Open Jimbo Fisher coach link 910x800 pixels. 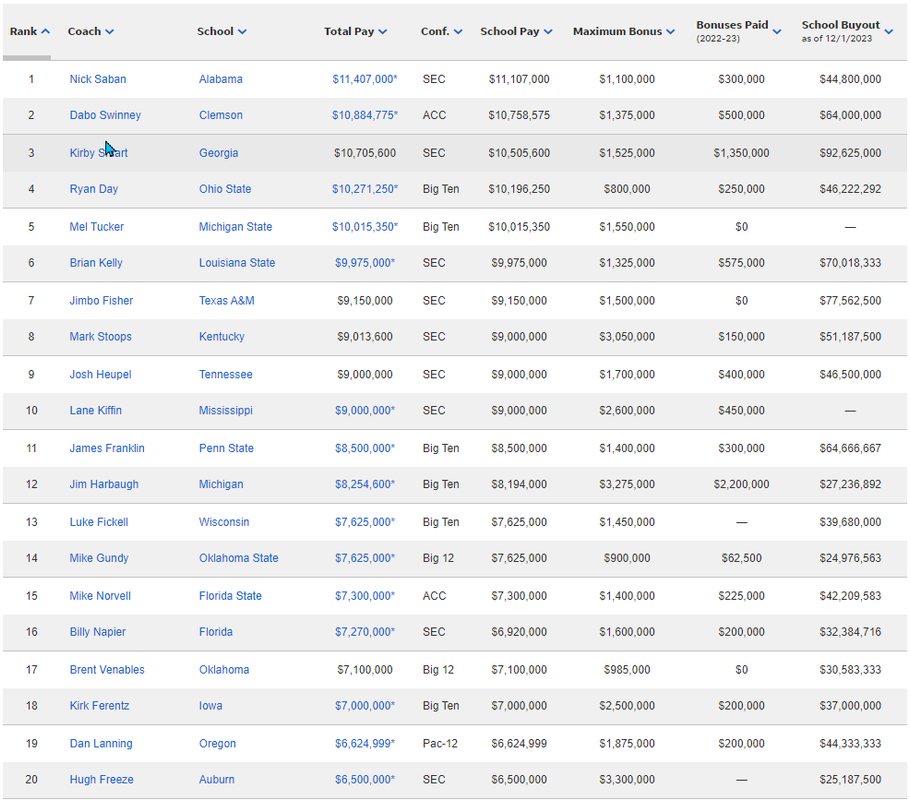click(101, 300)
